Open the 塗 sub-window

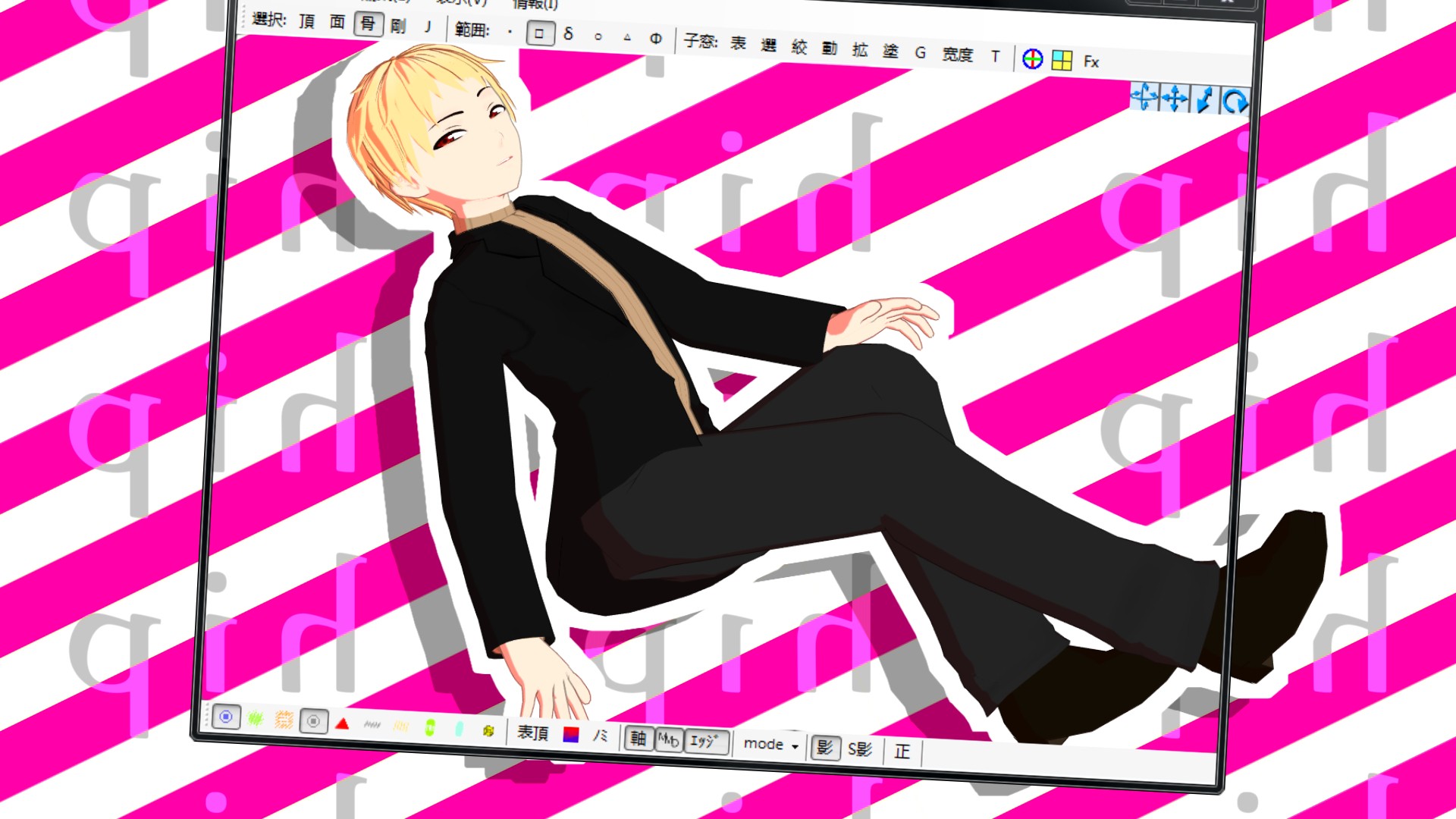[x=890, y=51]
